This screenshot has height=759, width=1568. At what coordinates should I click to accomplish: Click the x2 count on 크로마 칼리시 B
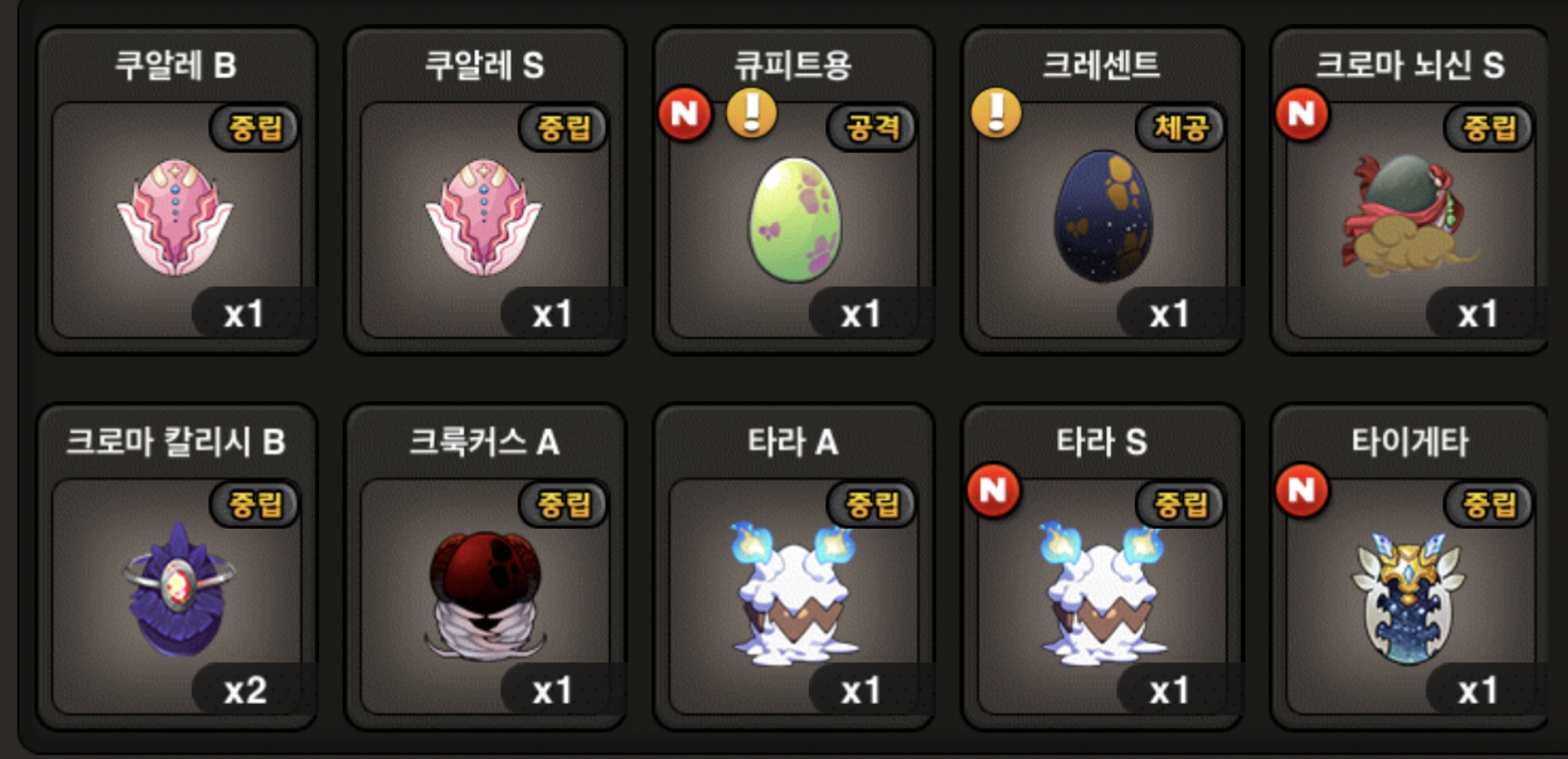click(x=246, y=690)
